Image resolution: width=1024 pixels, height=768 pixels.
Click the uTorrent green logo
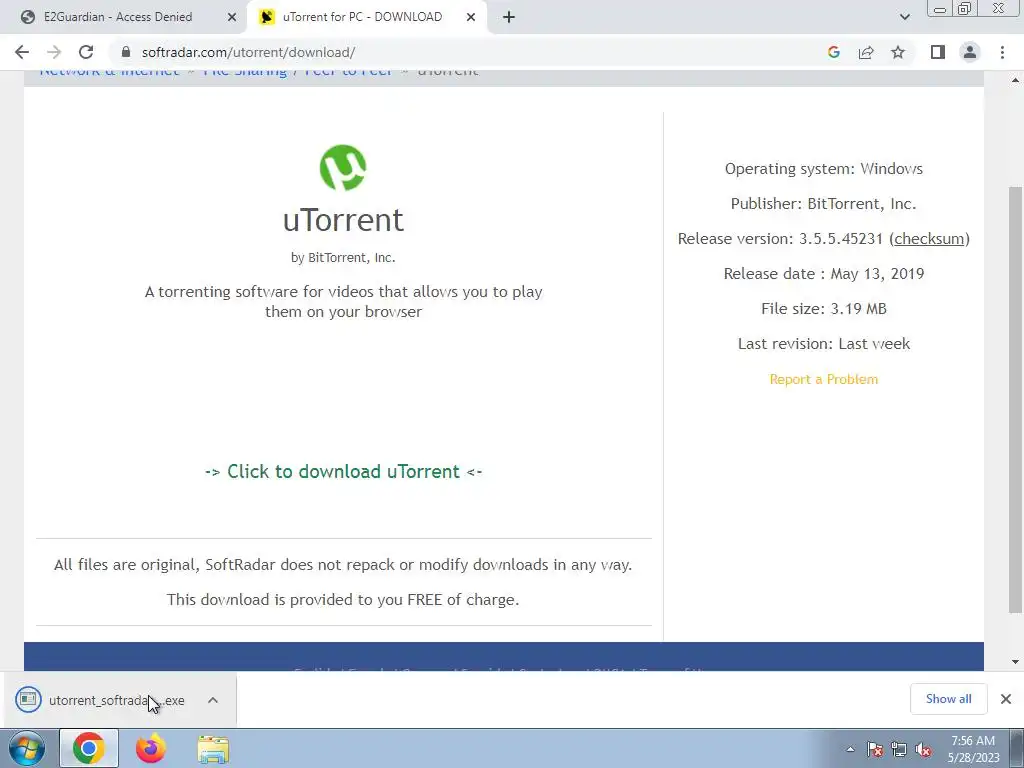tap(343, 168)
